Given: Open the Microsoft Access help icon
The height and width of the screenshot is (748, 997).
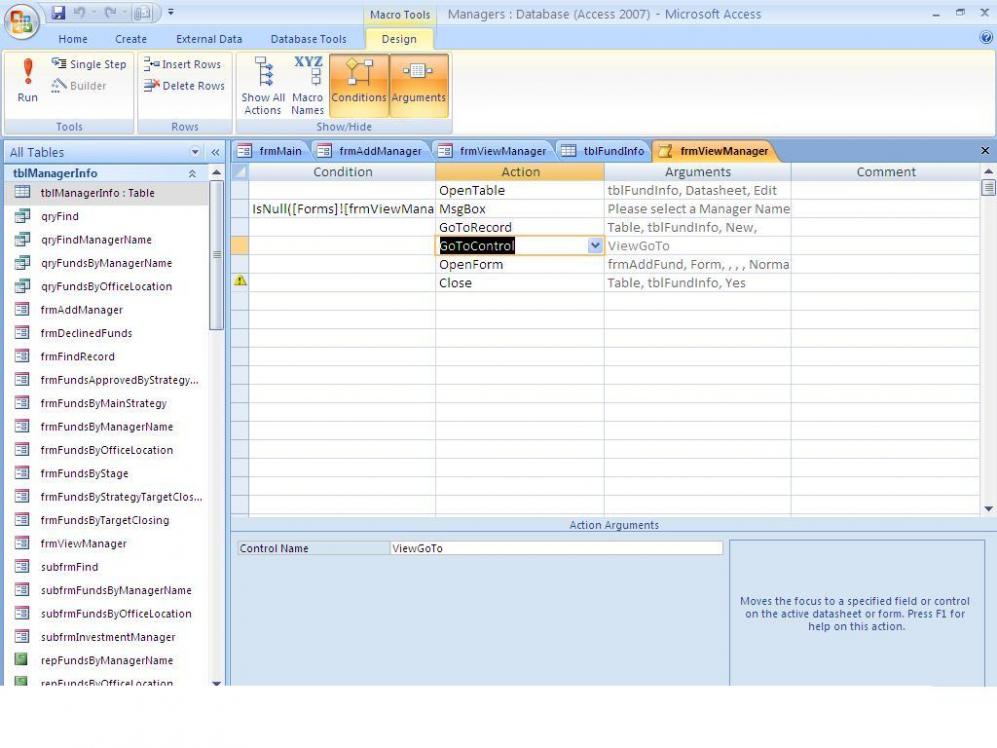Looking at the screenshot, I should click(x=986, y=38).
